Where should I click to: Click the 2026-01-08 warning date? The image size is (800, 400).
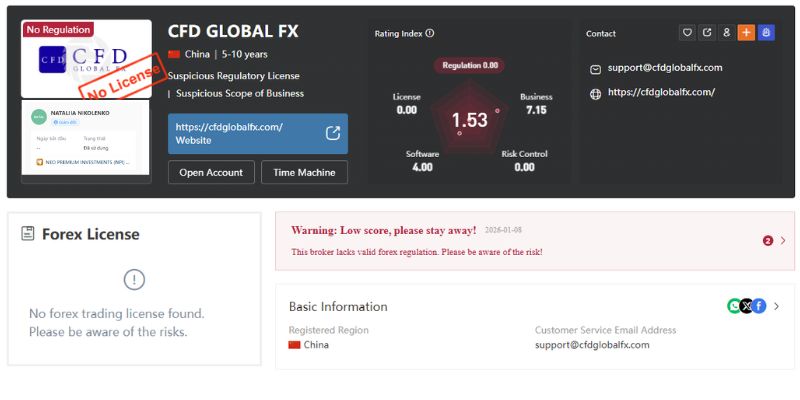point(503,230)
